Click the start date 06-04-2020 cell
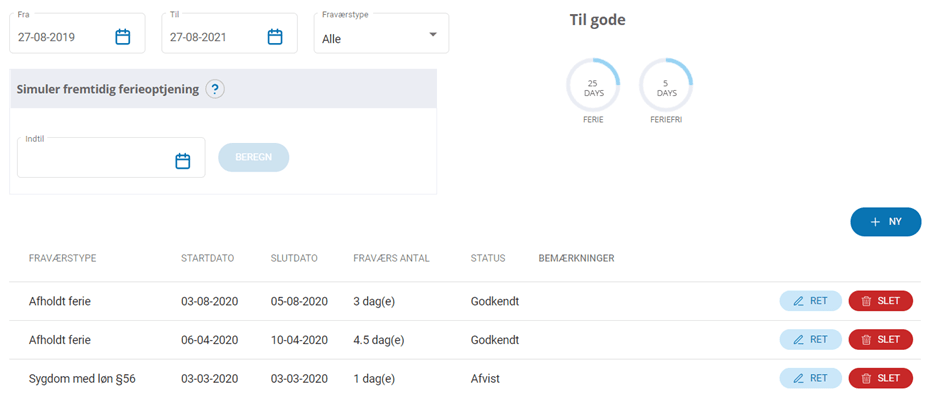 click(x=210, y=340)
